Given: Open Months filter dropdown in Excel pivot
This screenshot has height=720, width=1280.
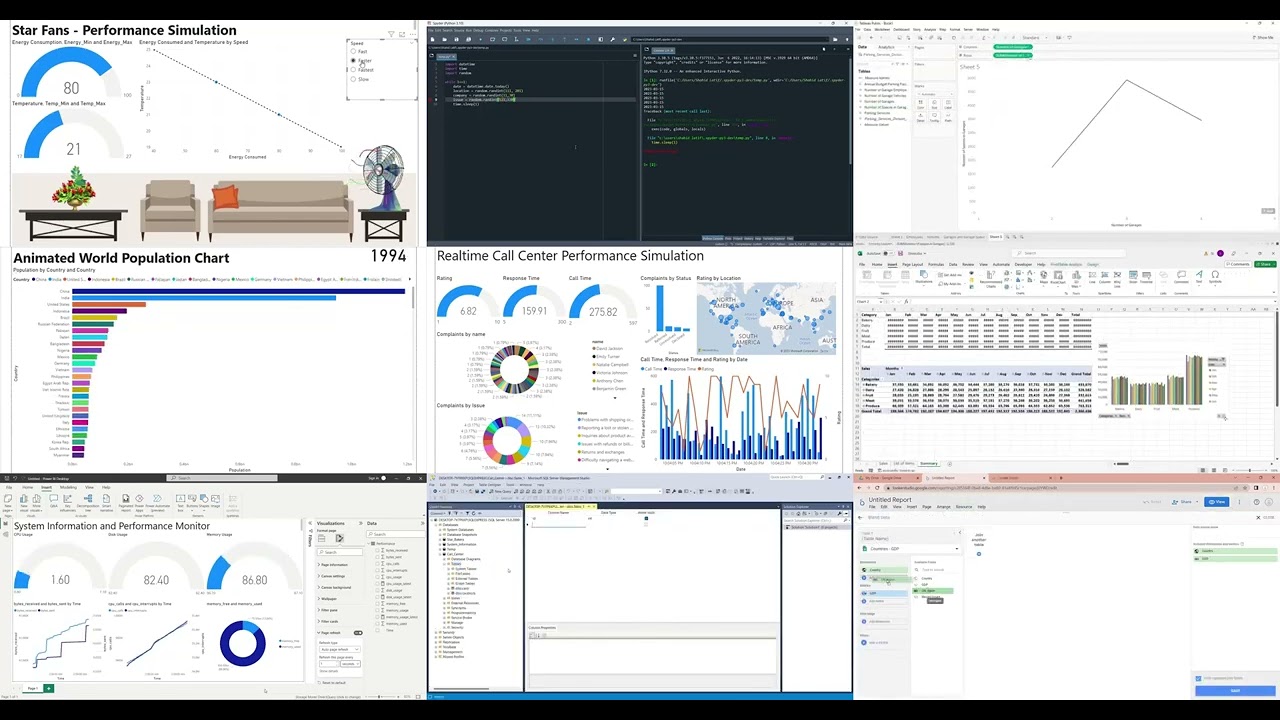Looking at the screenshot, I should (x=902, y=368).
